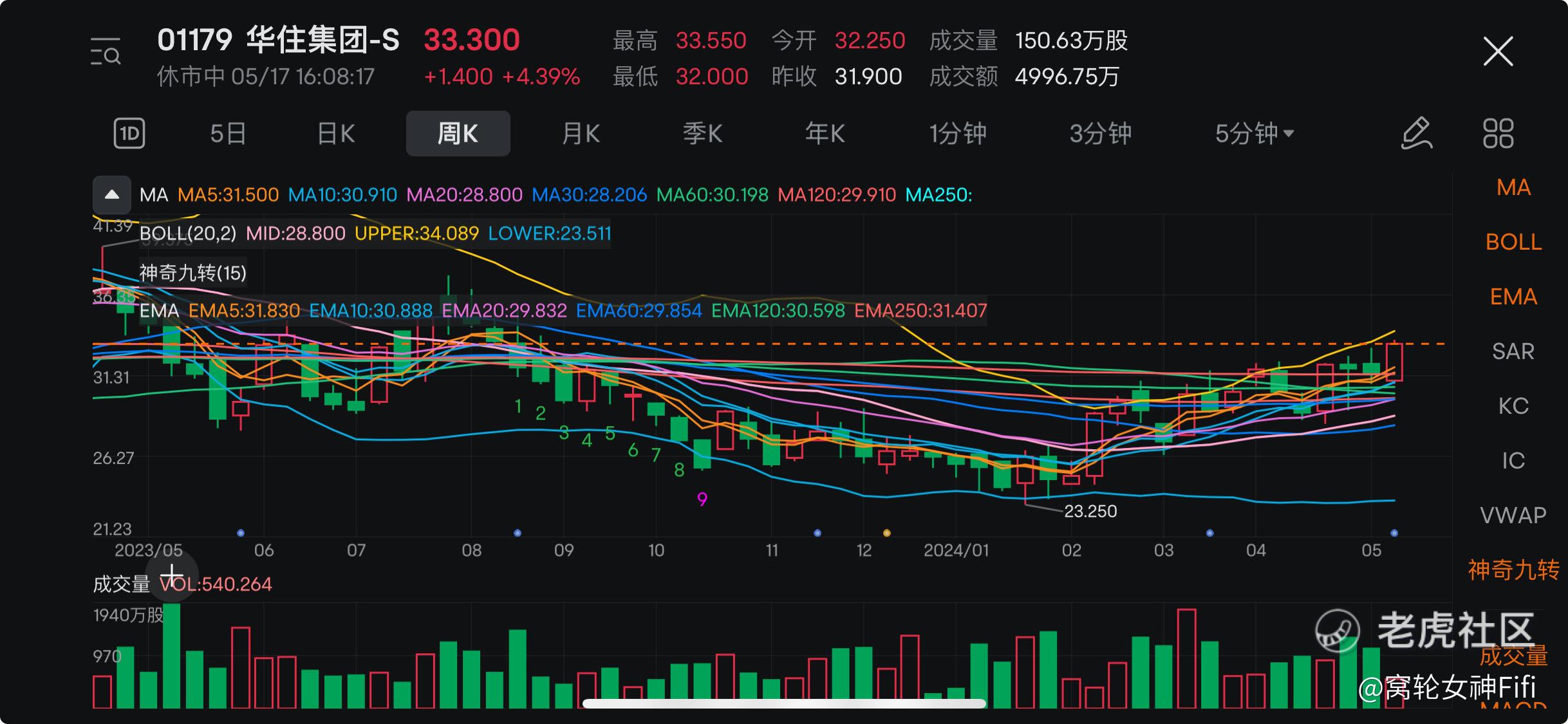Switch to the 日K daily candlestick tab
Image resolution: width=1568 pixels, height=724 pixels.
point(336,133)
